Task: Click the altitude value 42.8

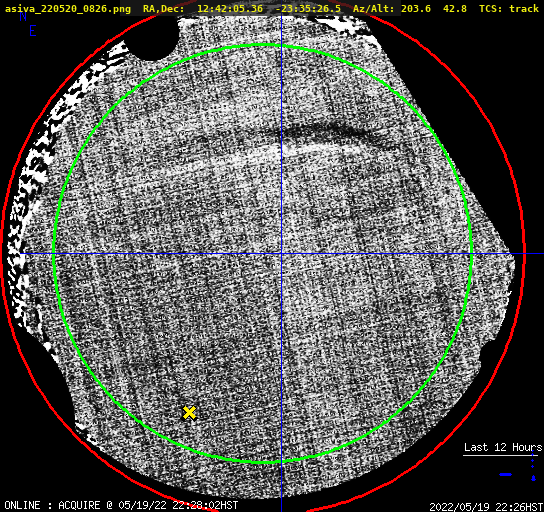Action: point(455,9)
